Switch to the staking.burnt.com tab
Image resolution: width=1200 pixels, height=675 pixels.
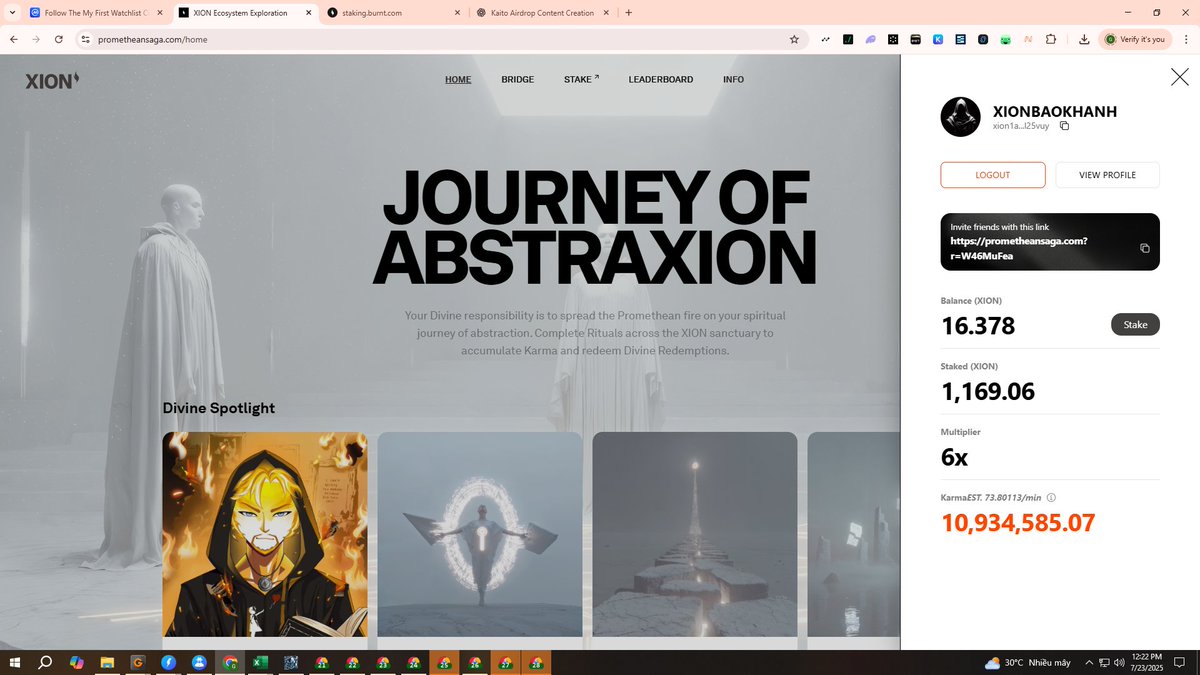coord(395,13)
